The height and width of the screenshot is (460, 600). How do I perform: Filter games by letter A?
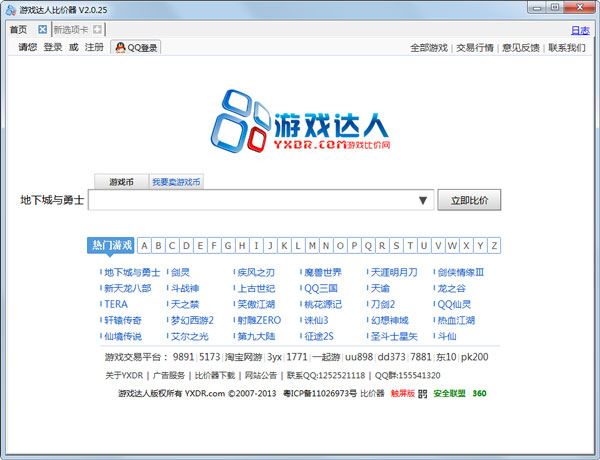pyautogui.click(x=144, y=246)
